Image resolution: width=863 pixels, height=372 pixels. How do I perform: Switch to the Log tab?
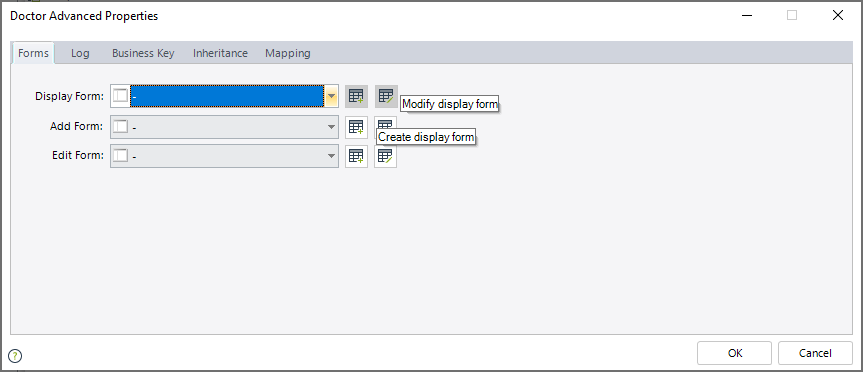coord(80,53)
